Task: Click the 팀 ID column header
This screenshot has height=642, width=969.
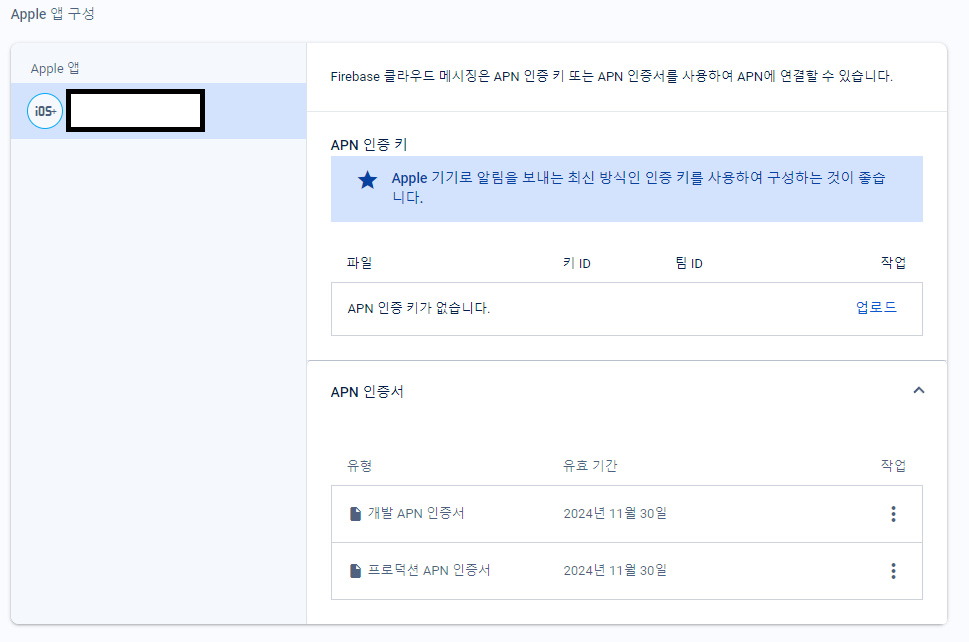Action: pyautogui.click(x=688, y=263)
